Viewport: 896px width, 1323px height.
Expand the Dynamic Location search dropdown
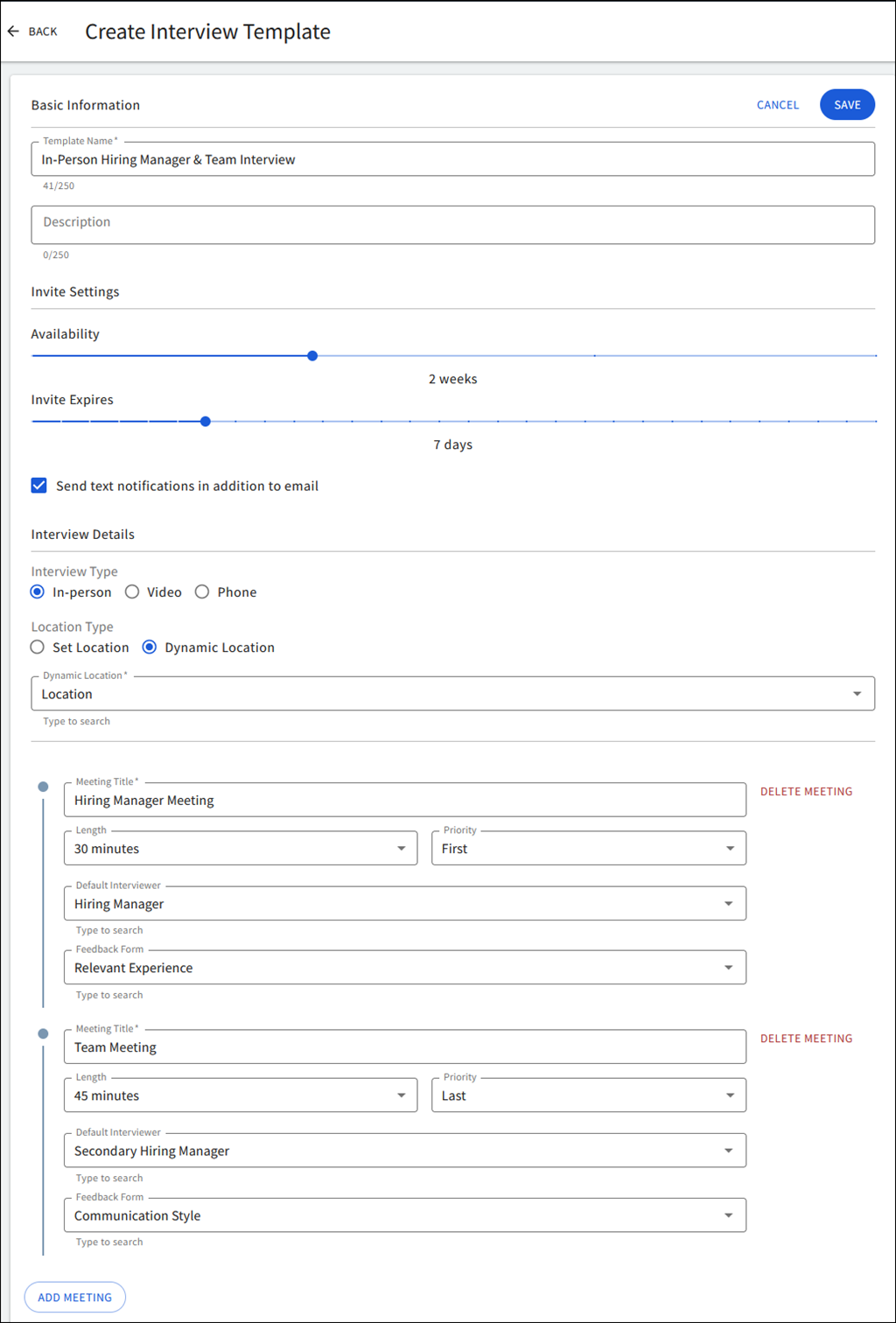point(857,693)
